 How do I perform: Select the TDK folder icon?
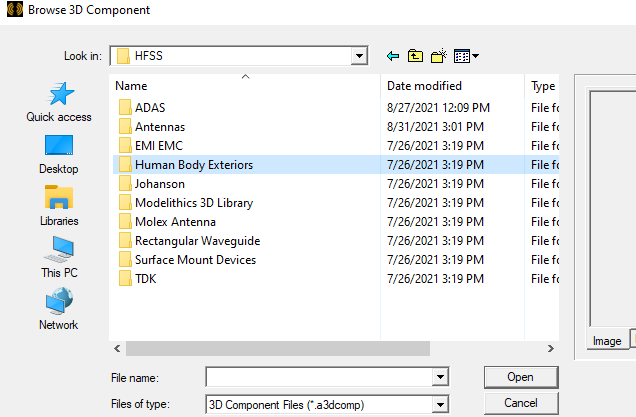(125, 279)
